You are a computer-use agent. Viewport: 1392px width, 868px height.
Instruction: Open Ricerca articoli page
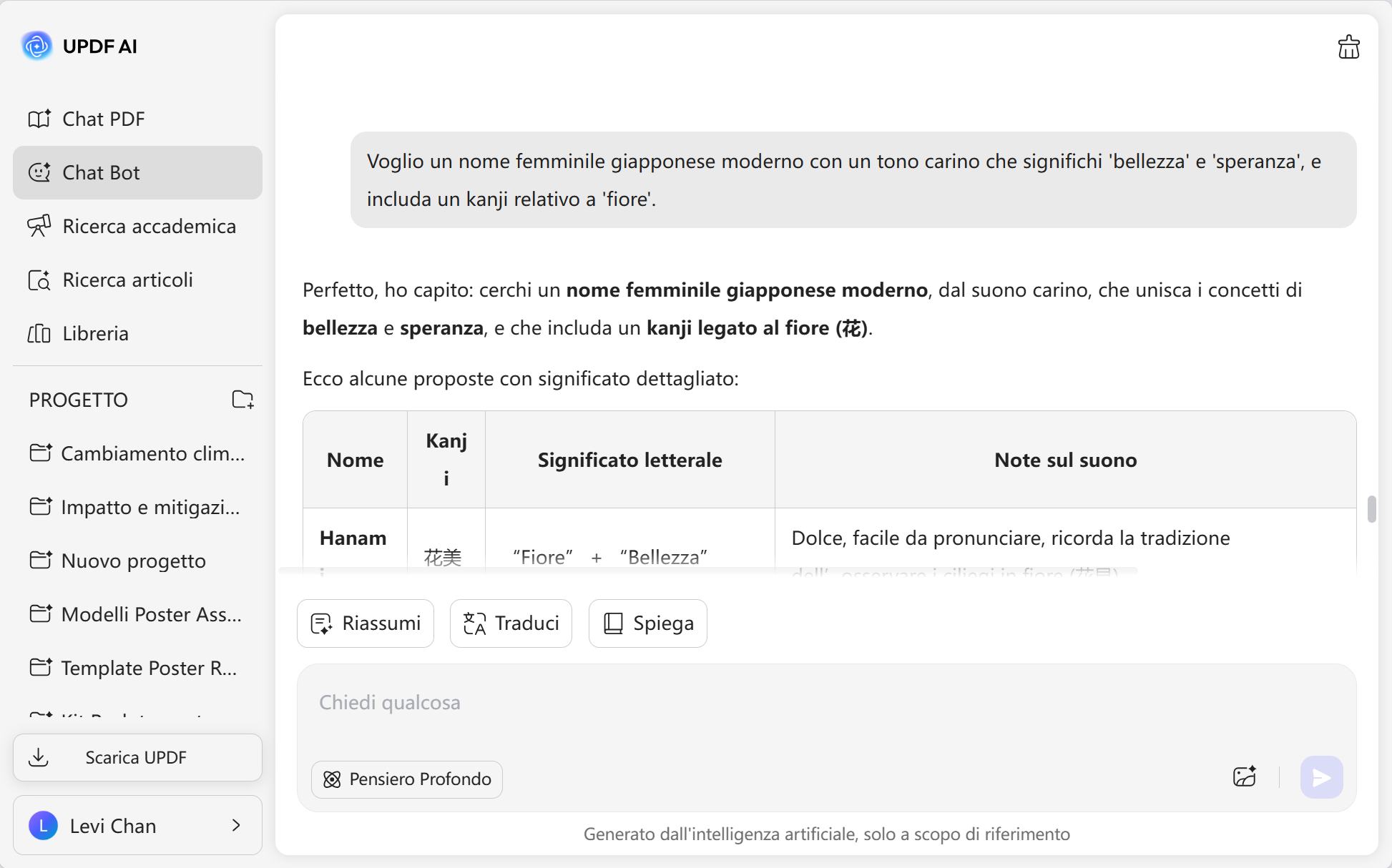coord(127,280)
